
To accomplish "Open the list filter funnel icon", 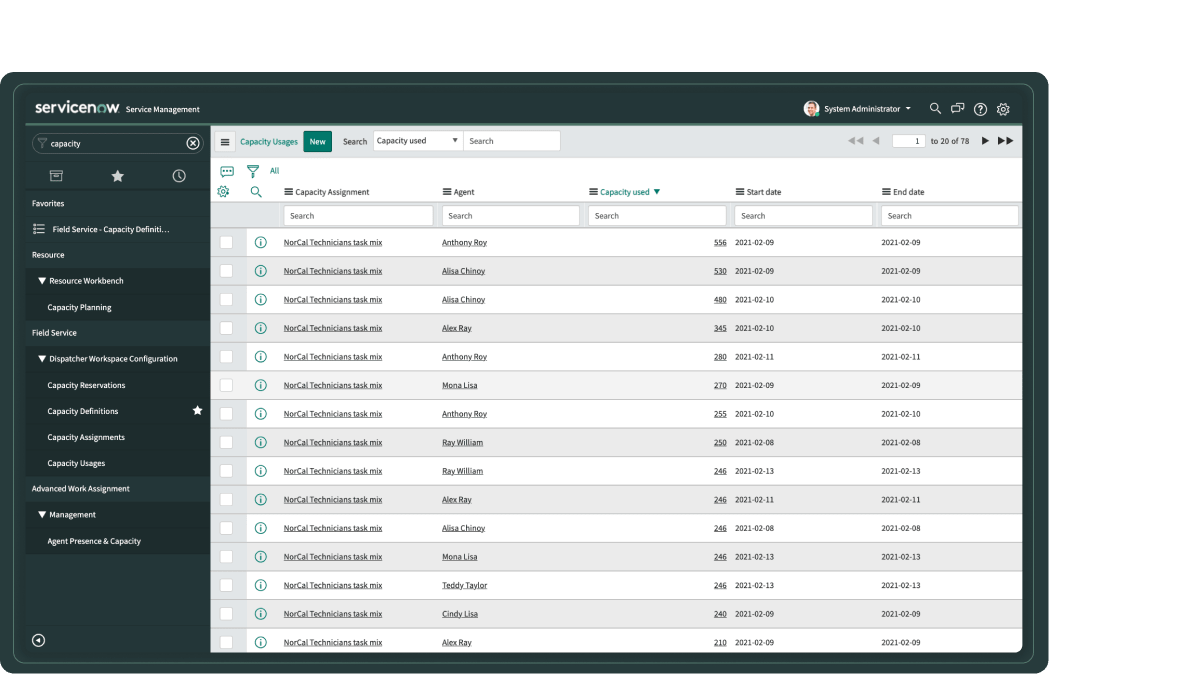I will (x=251, y=168).
